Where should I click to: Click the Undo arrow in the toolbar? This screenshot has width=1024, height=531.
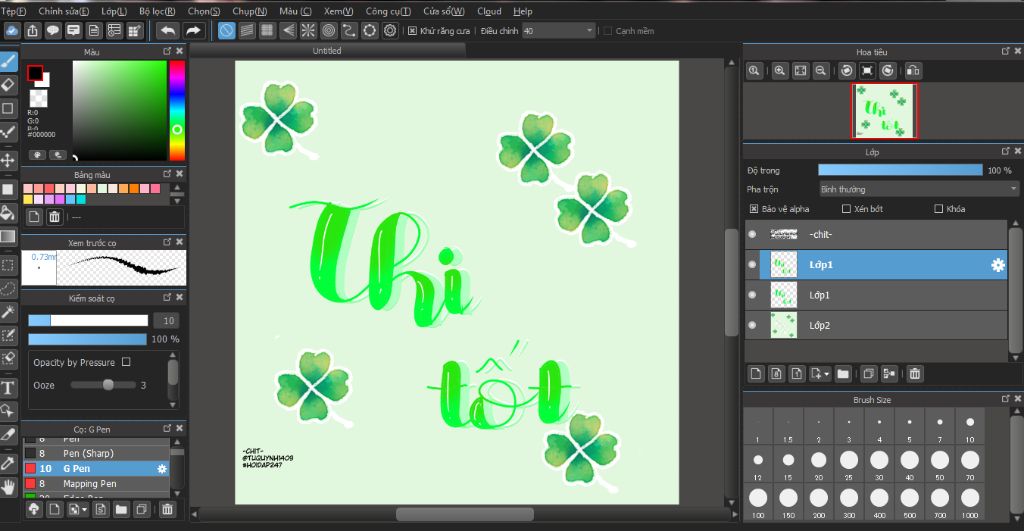pyautogui.click(x=168, y=31)
